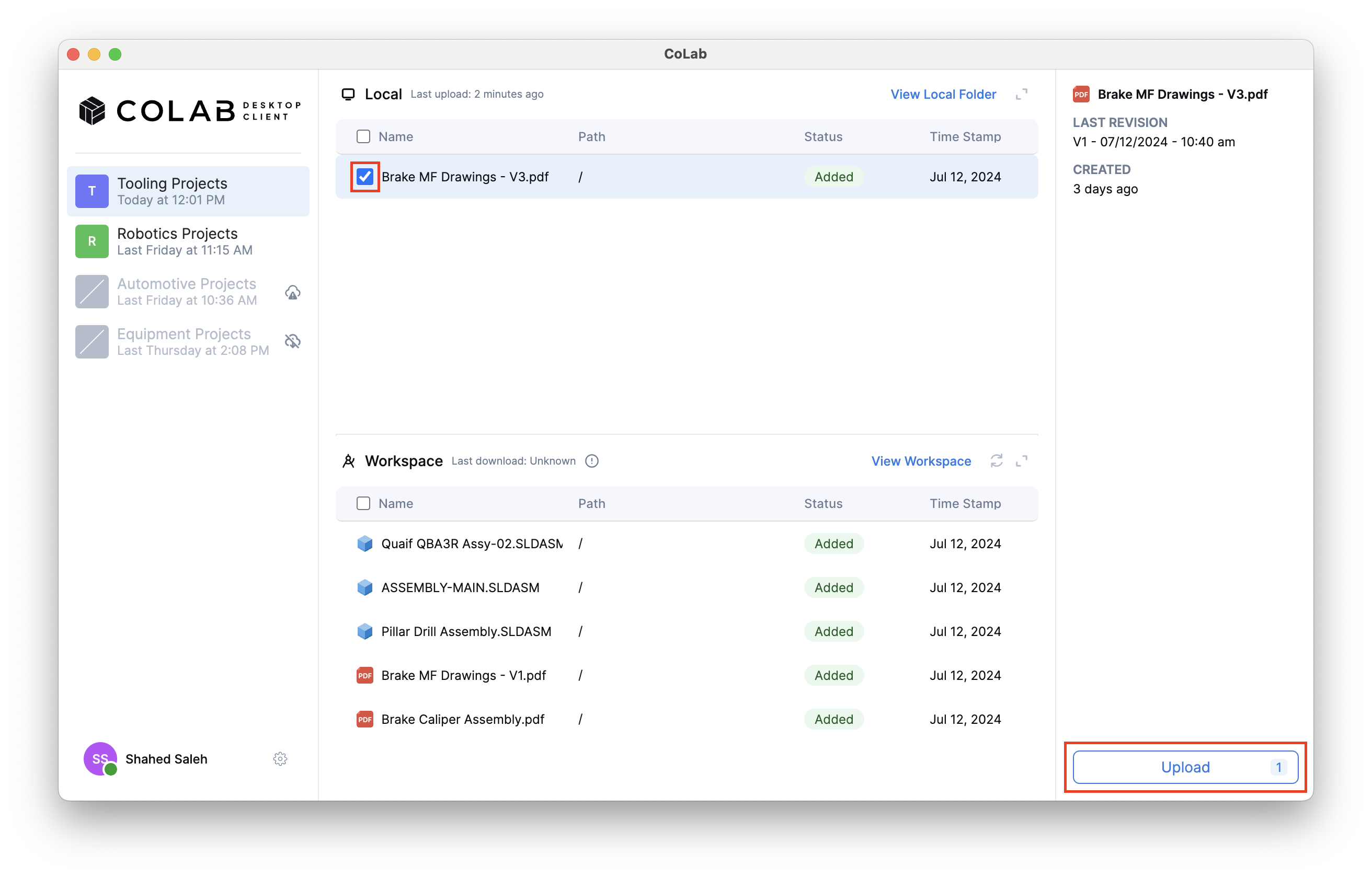Click the green fullscreen window button
Viewport: 1372px width, 878px height.
click(x=115, y=54)
